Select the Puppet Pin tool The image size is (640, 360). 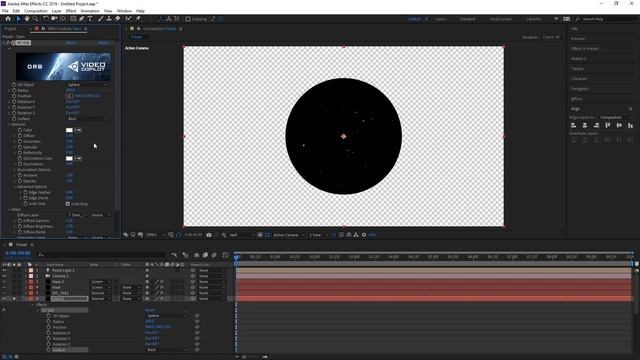(x=138, y=19)
